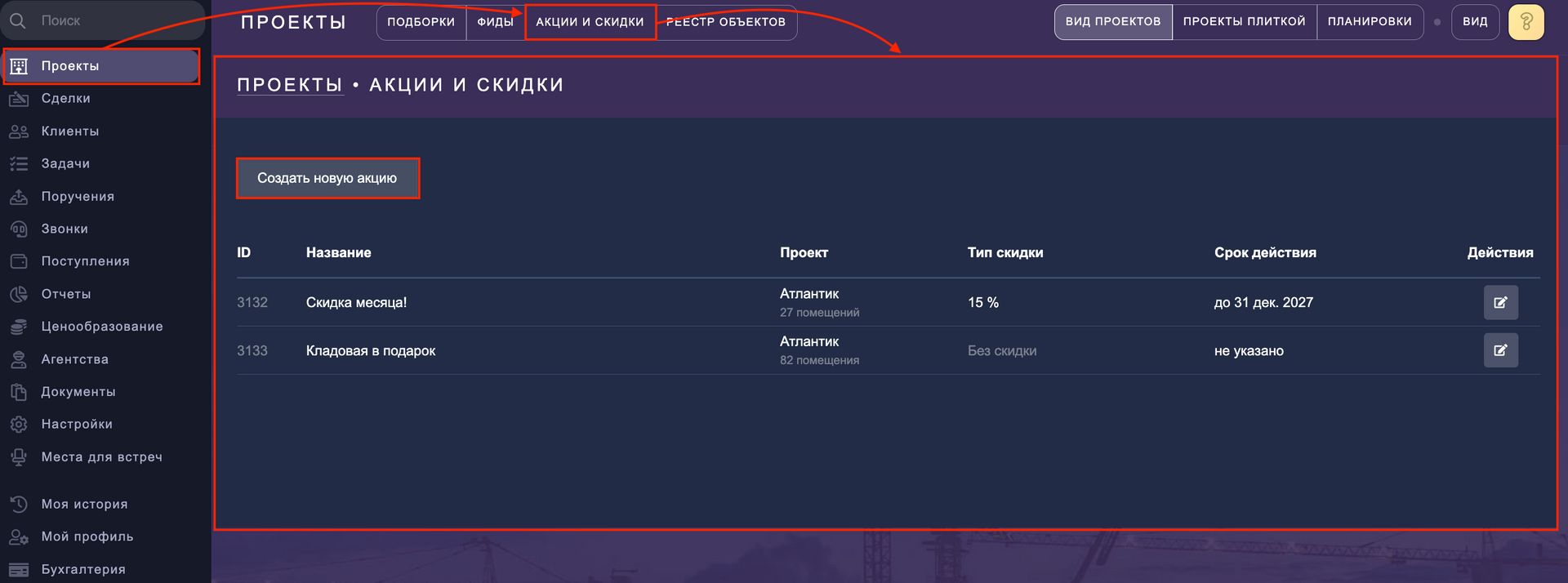Click ID 3133 cell
The height and width of the screenshot is (583, 1568).
(x=252, y=350)
